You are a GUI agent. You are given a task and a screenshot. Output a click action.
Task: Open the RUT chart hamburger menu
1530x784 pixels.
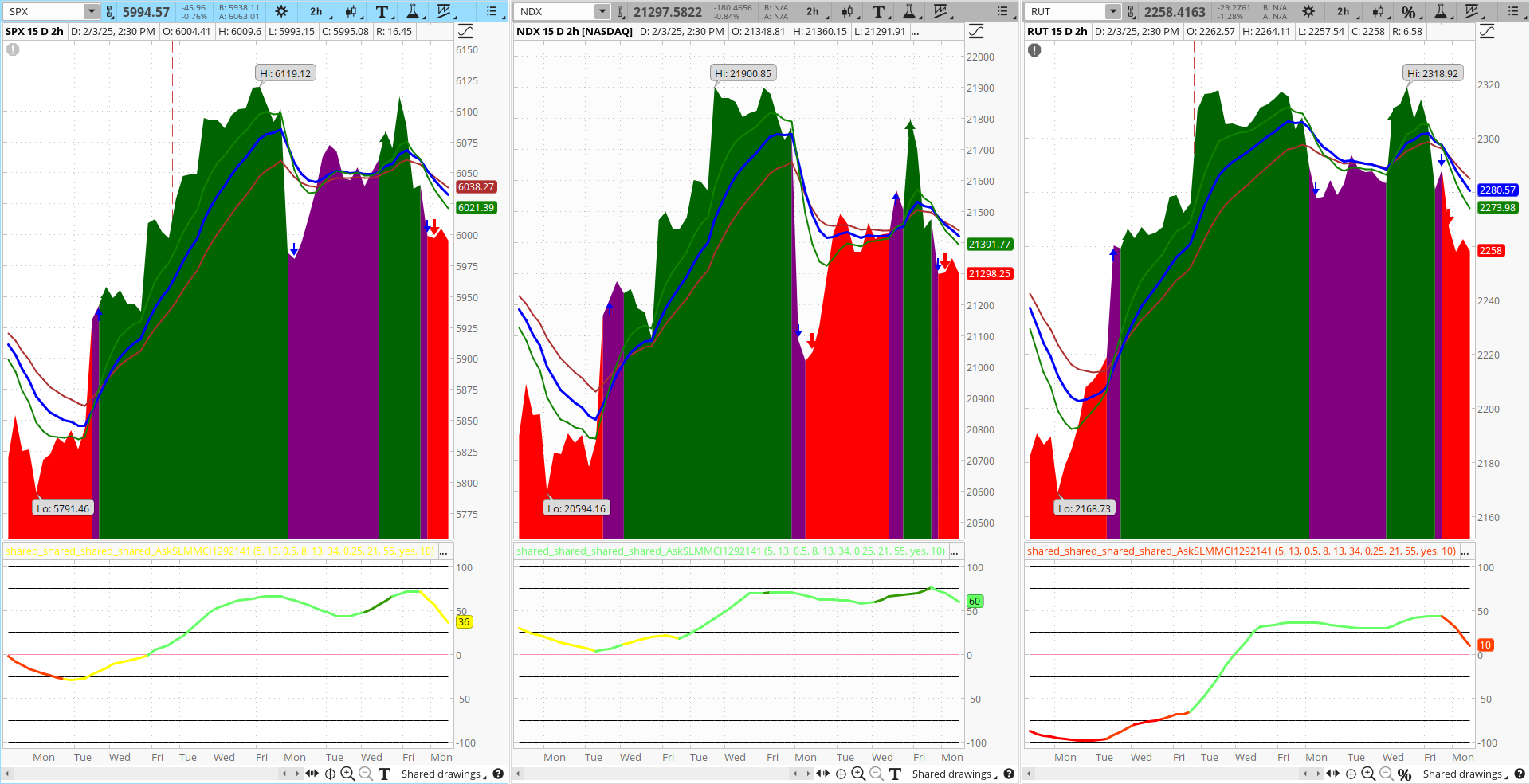pyautogui.click(x=1513, y=12)
